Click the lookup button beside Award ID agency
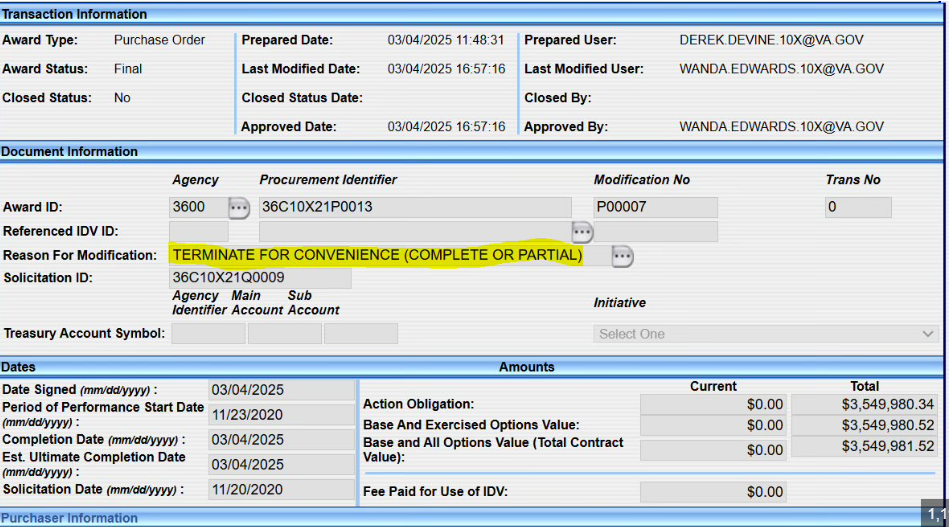This screenshot has height=527, width=949. (238, 208)
